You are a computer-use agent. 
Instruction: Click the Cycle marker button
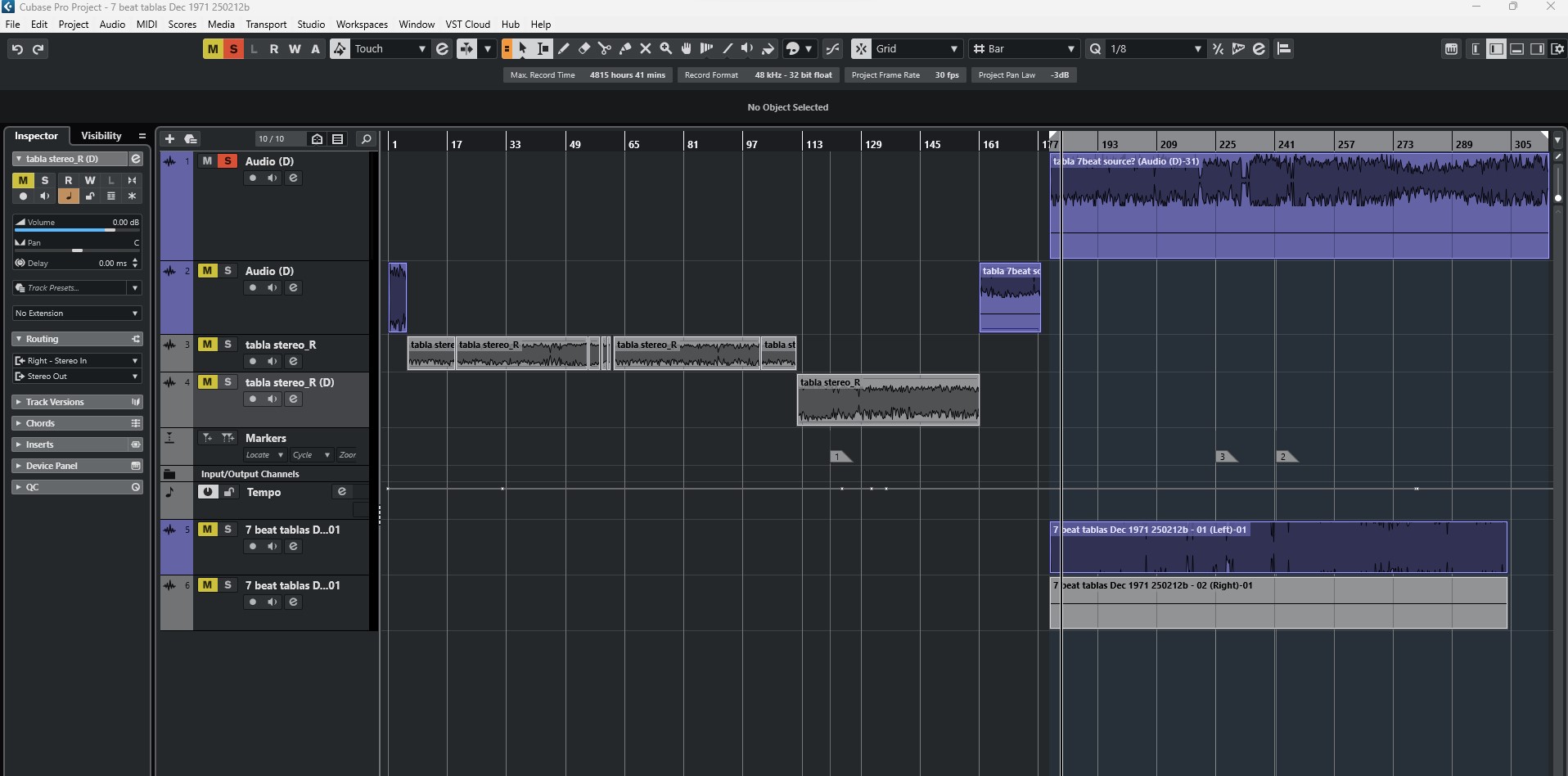311,455
